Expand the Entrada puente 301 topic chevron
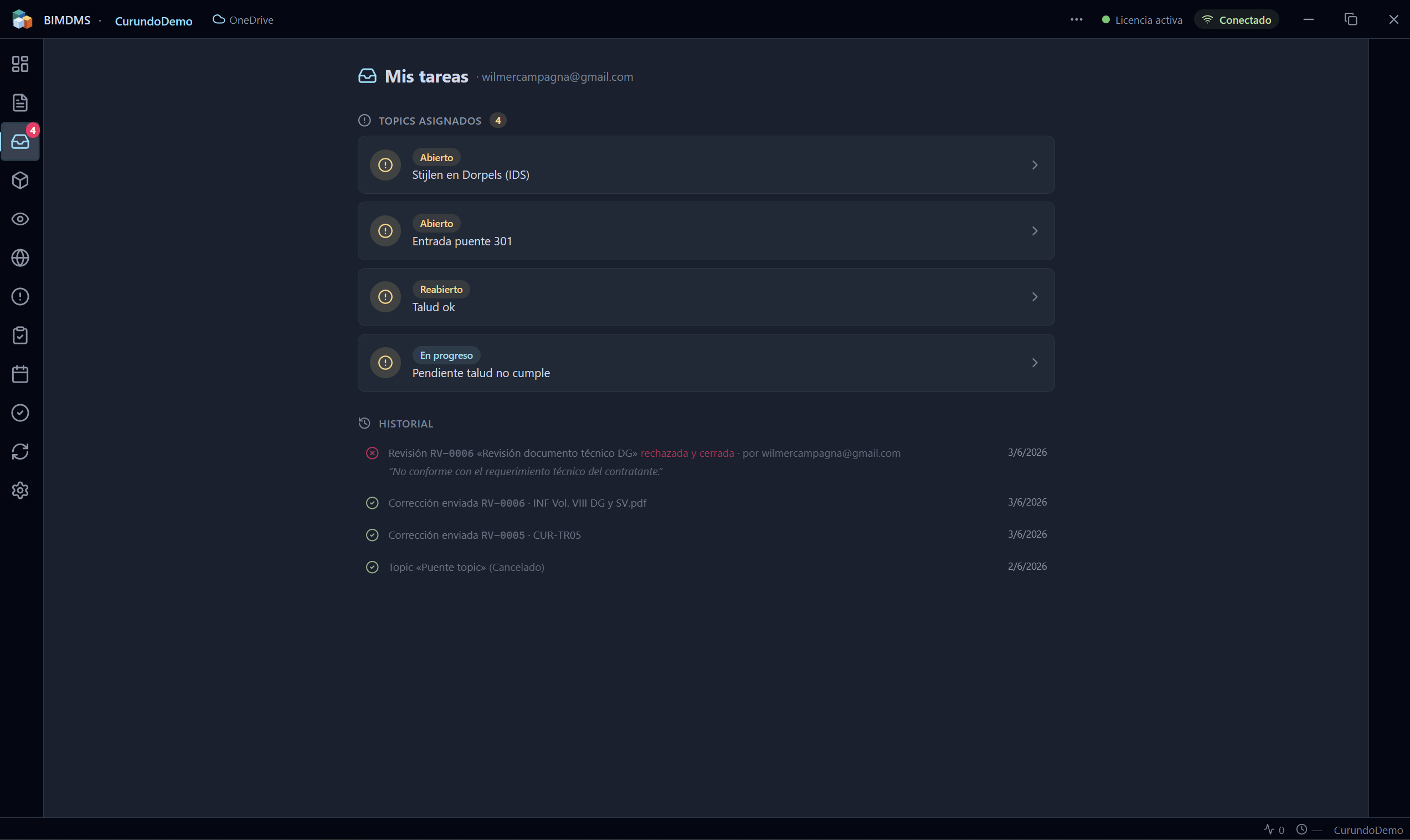This screenshot has height=840, width=1410. [x=1034, y=231]
